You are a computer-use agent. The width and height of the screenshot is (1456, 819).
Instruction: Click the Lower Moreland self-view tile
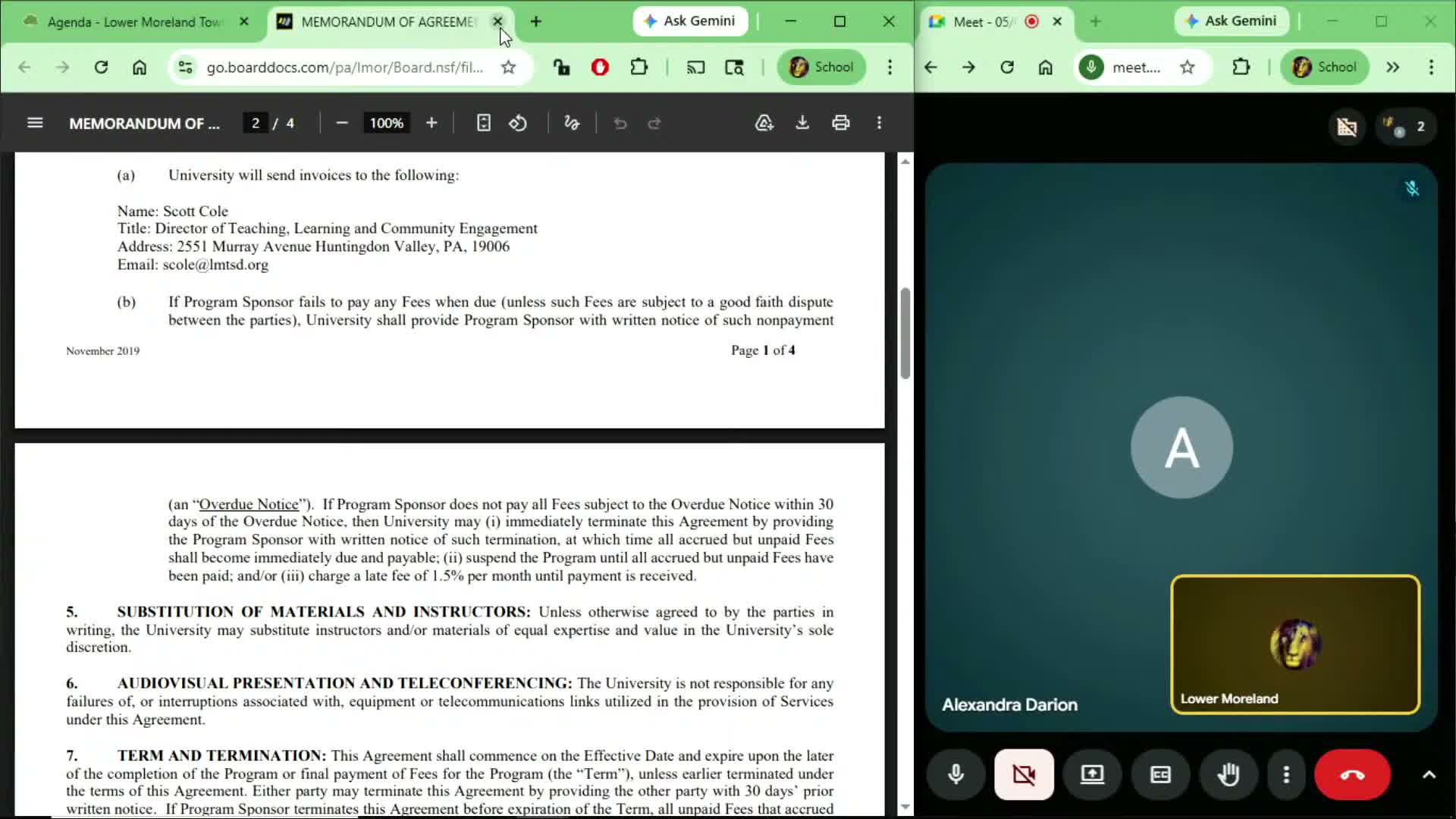(x=1295, y=645)
